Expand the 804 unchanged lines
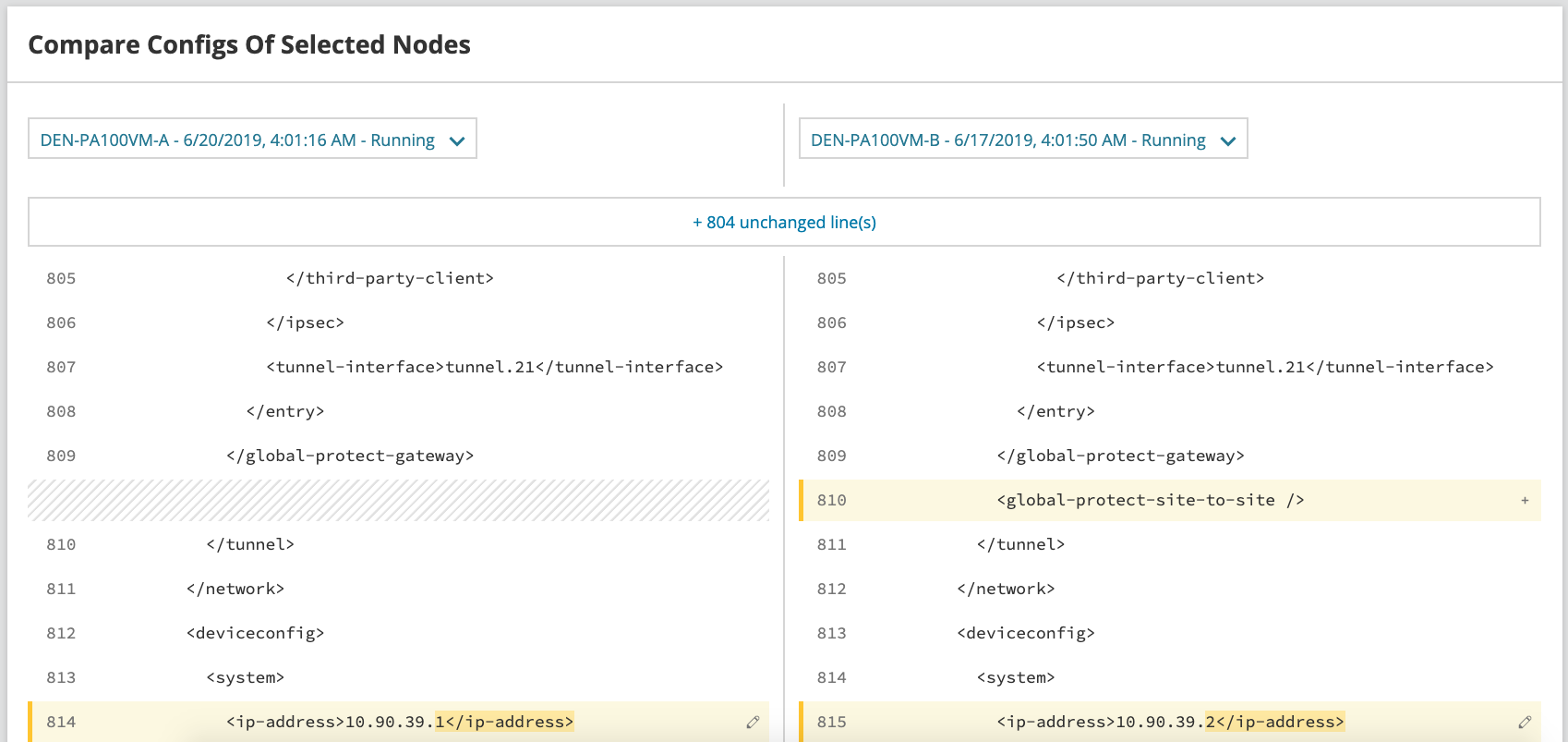 [x=784, y=222]
